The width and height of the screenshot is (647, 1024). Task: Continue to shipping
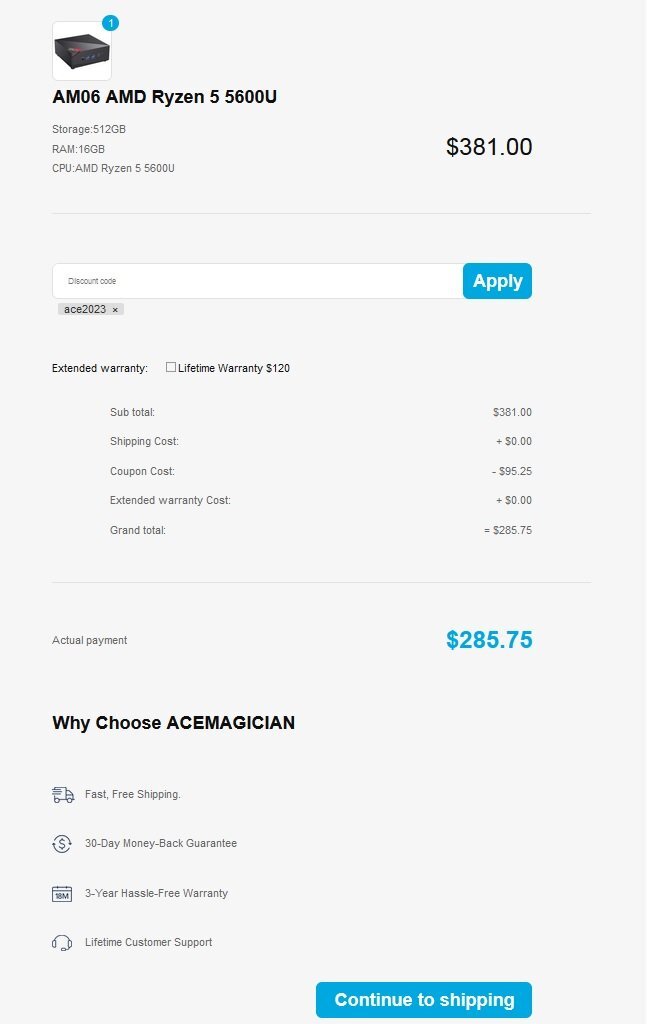(x=424, y=1000)
